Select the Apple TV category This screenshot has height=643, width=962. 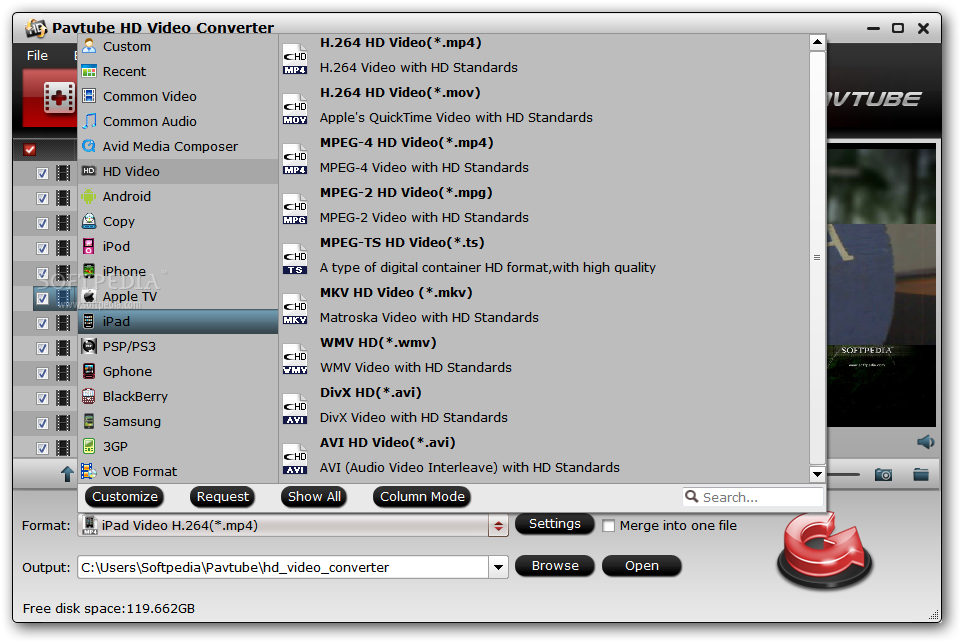(x=178, y=296)
